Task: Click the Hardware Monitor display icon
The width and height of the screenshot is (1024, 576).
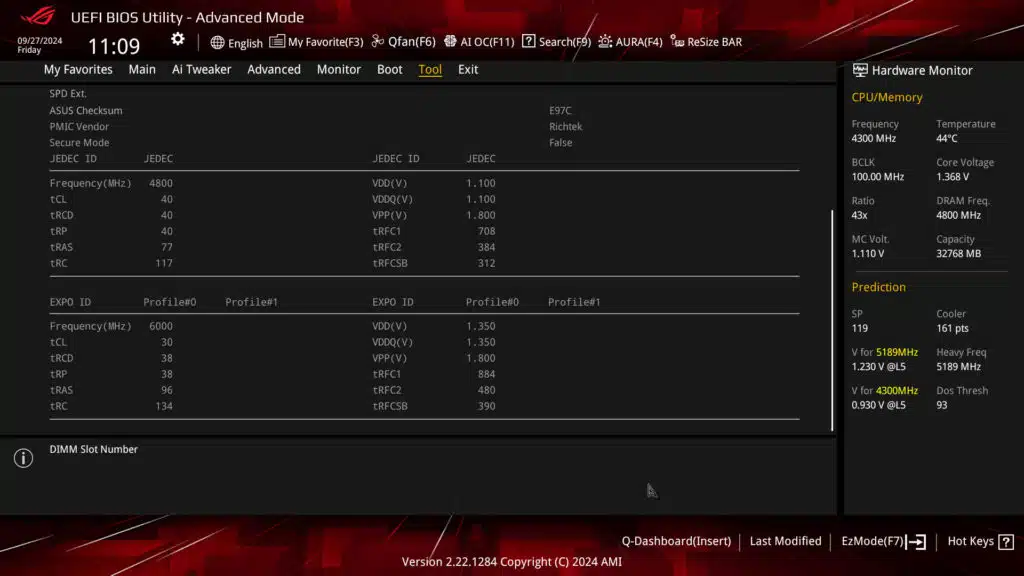Action: pos(860,70)
